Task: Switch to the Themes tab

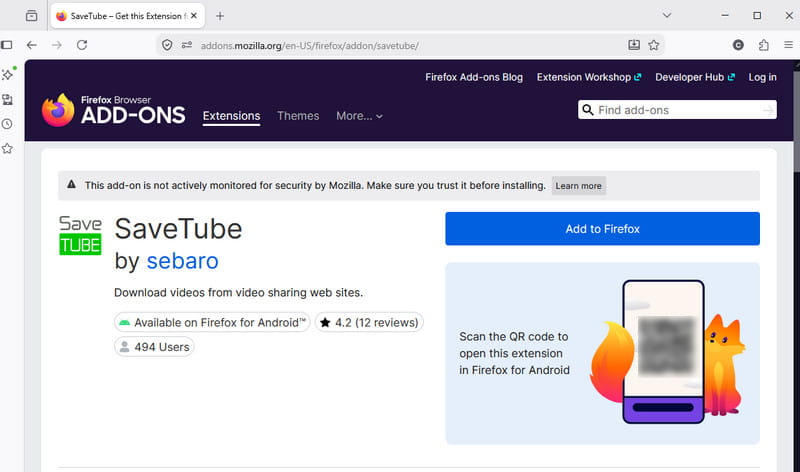Action: coord(298,116)
